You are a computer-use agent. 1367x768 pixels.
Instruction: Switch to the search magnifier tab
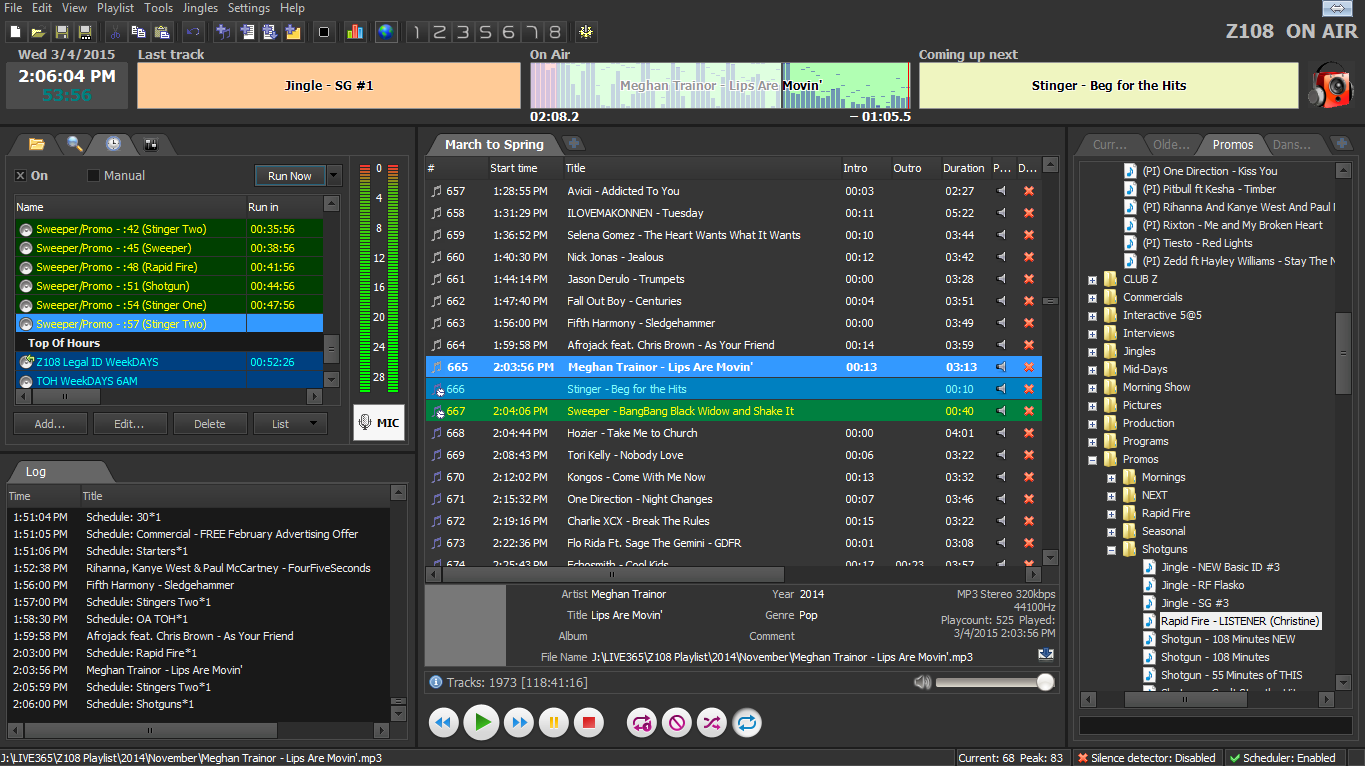point(75,144)
